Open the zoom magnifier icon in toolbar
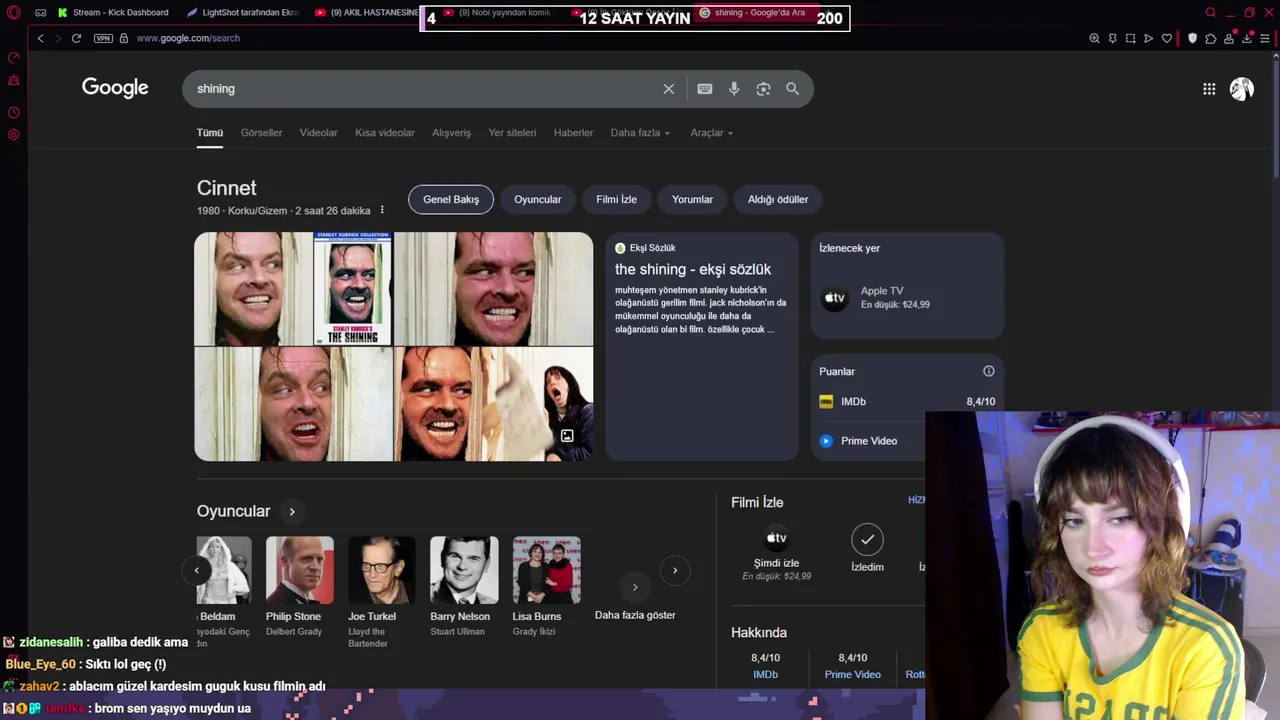Image resolution: width=1280 pixels, height=720 pixels. click(x=1094, y=38)
